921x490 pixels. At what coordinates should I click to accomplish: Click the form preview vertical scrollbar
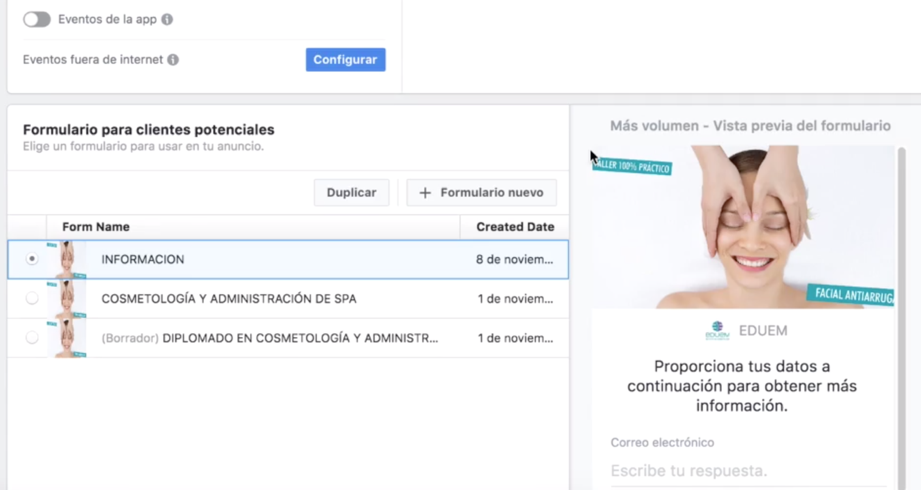click(901, 300)
